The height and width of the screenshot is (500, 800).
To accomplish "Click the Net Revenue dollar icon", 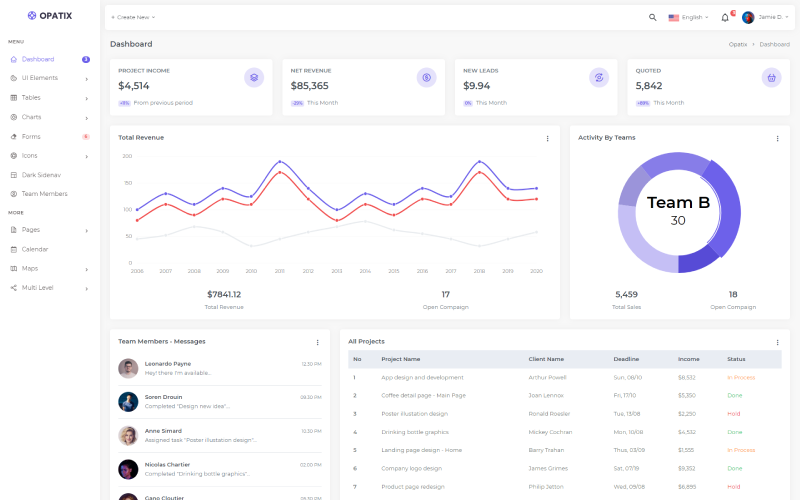I will tap(427, 77).
